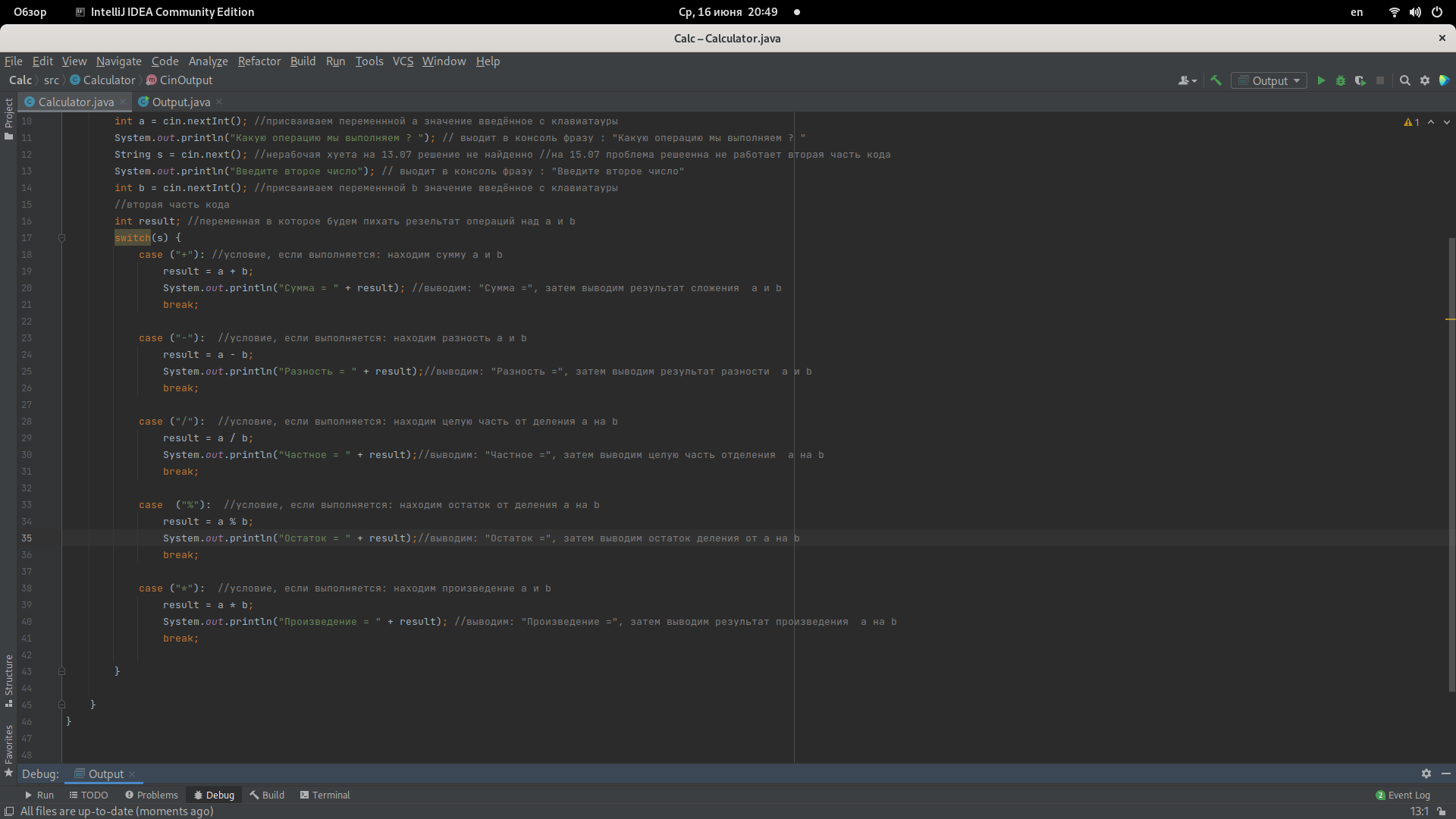
Task: Click the Build Project hammer icon
Action: coord(1216,80)
